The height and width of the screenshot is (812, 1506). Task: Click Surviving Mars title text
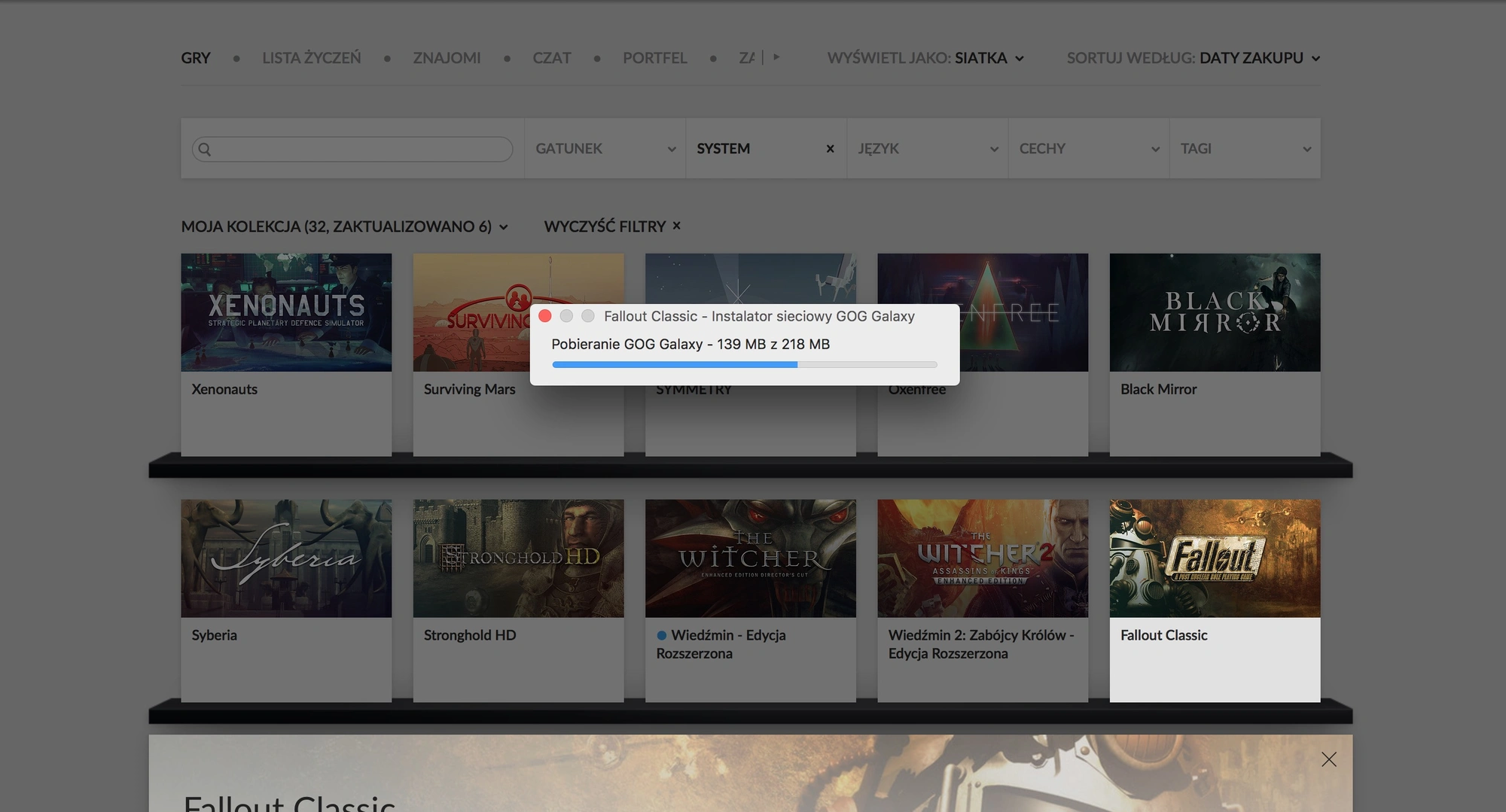pyautogui.click(x=469, y=389)
